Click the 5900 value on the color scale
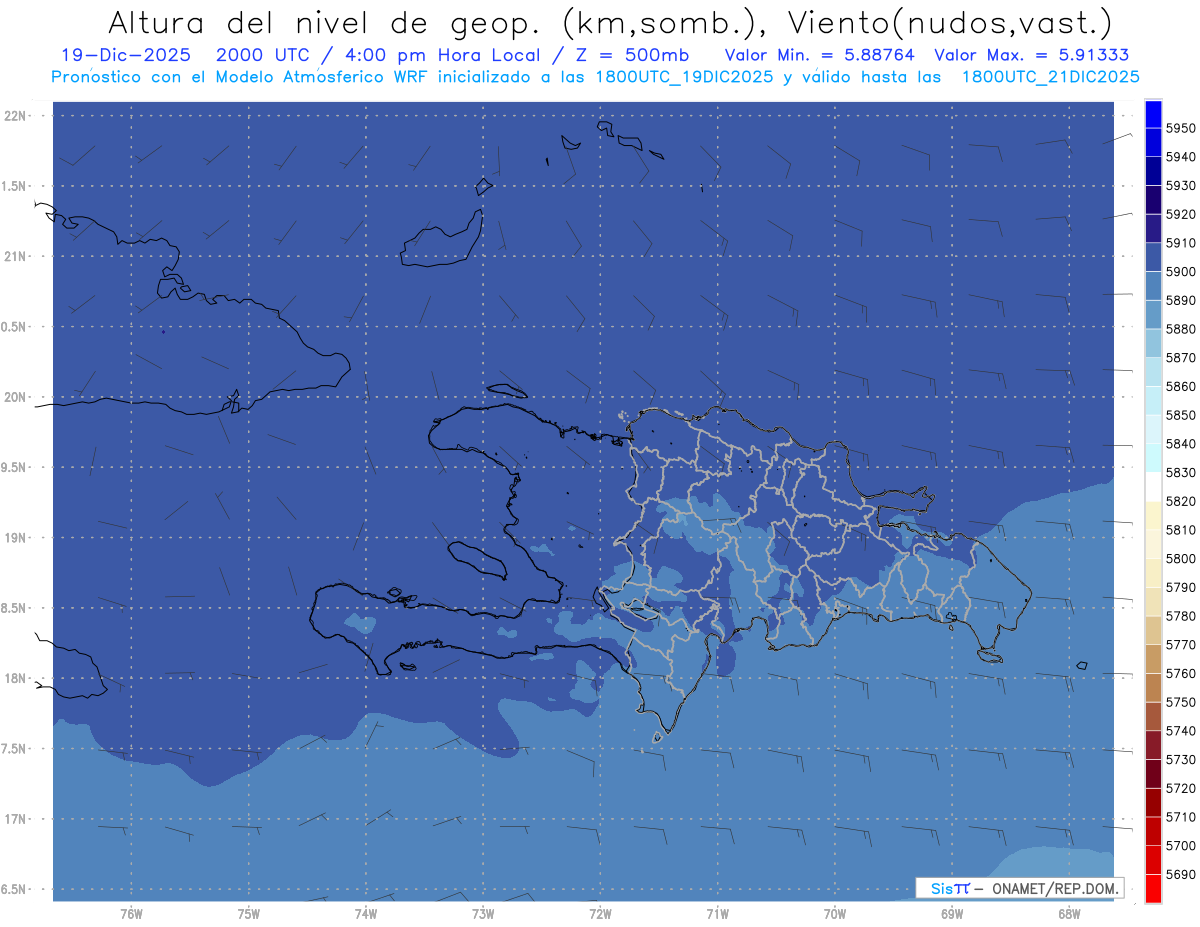Viewport: 1200px width, 927px height. (1181, 271)
